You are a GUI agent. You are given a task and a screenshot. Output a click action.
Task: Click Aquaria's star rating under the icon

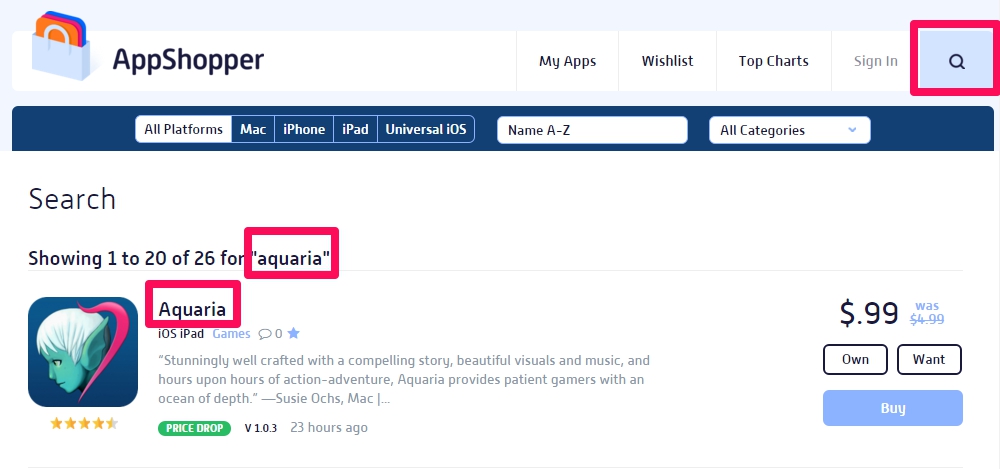(84, 423)
